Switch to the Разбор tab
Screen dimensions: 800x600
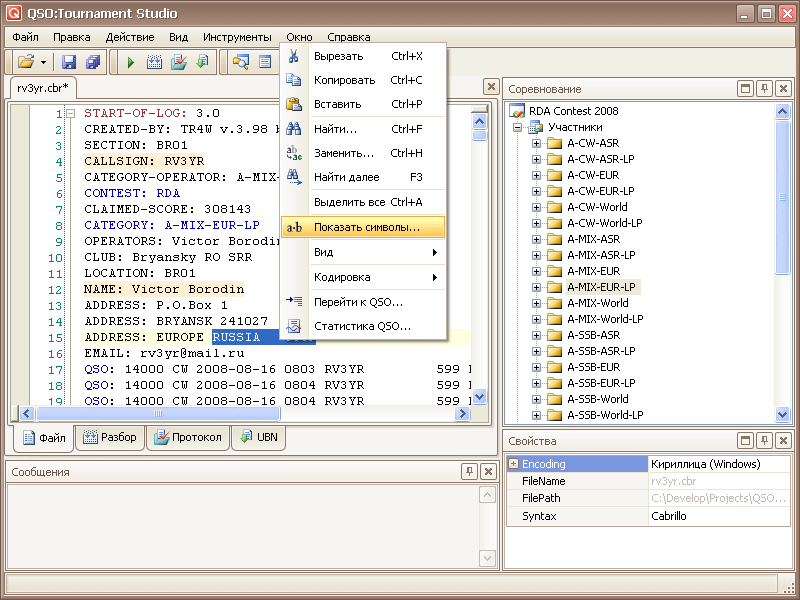tap(109, 437)
